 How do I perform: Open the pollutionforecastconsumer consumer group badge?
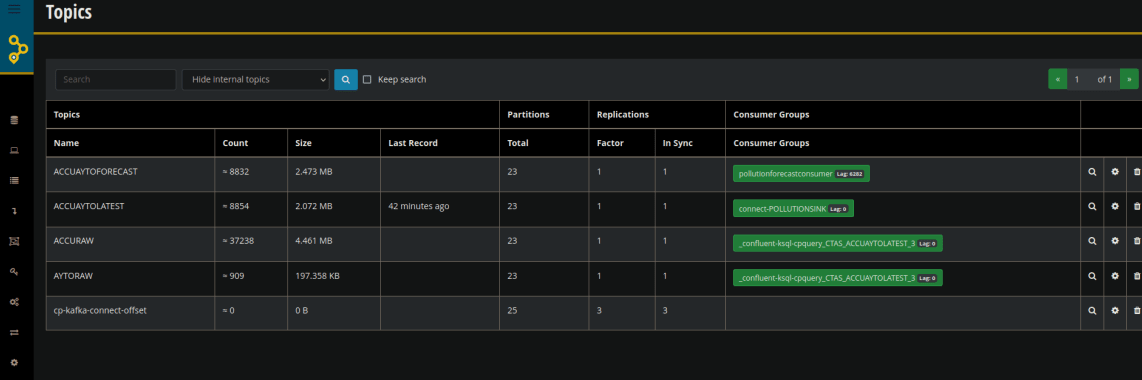pos(801,173)
